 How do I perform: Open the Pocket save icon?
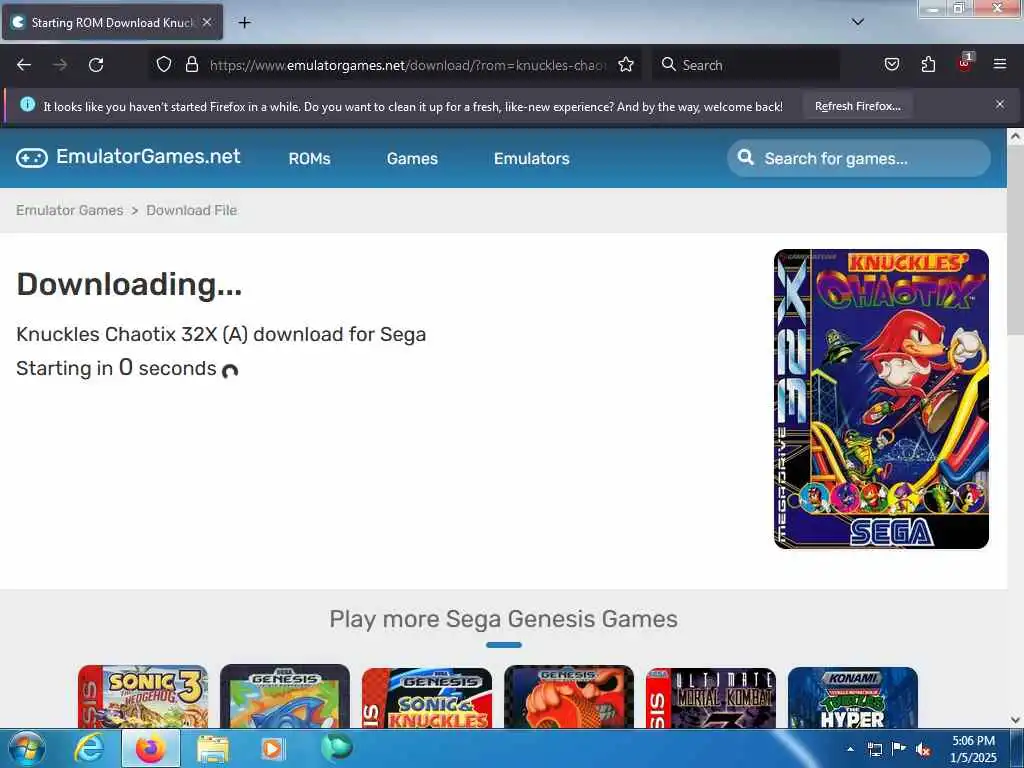coord(891,64)
